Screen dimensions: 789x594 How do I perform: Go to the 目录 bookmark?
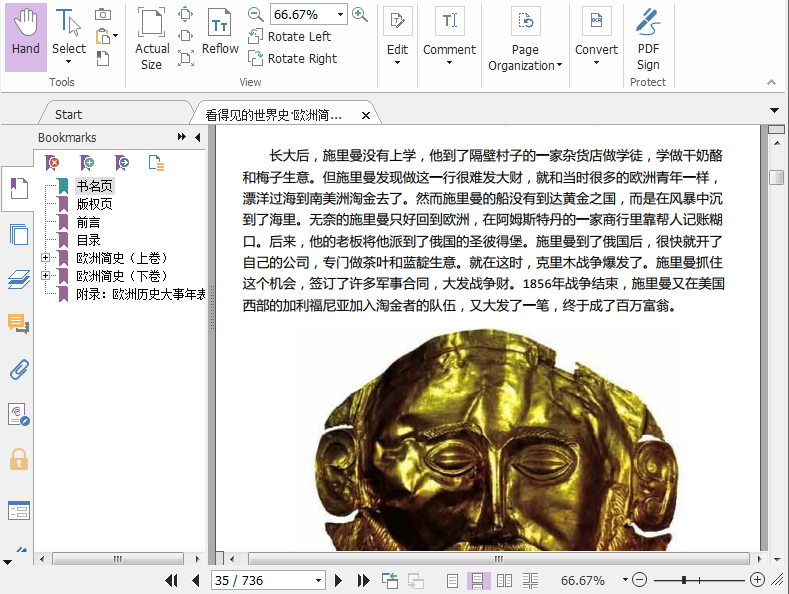[89, 240]
